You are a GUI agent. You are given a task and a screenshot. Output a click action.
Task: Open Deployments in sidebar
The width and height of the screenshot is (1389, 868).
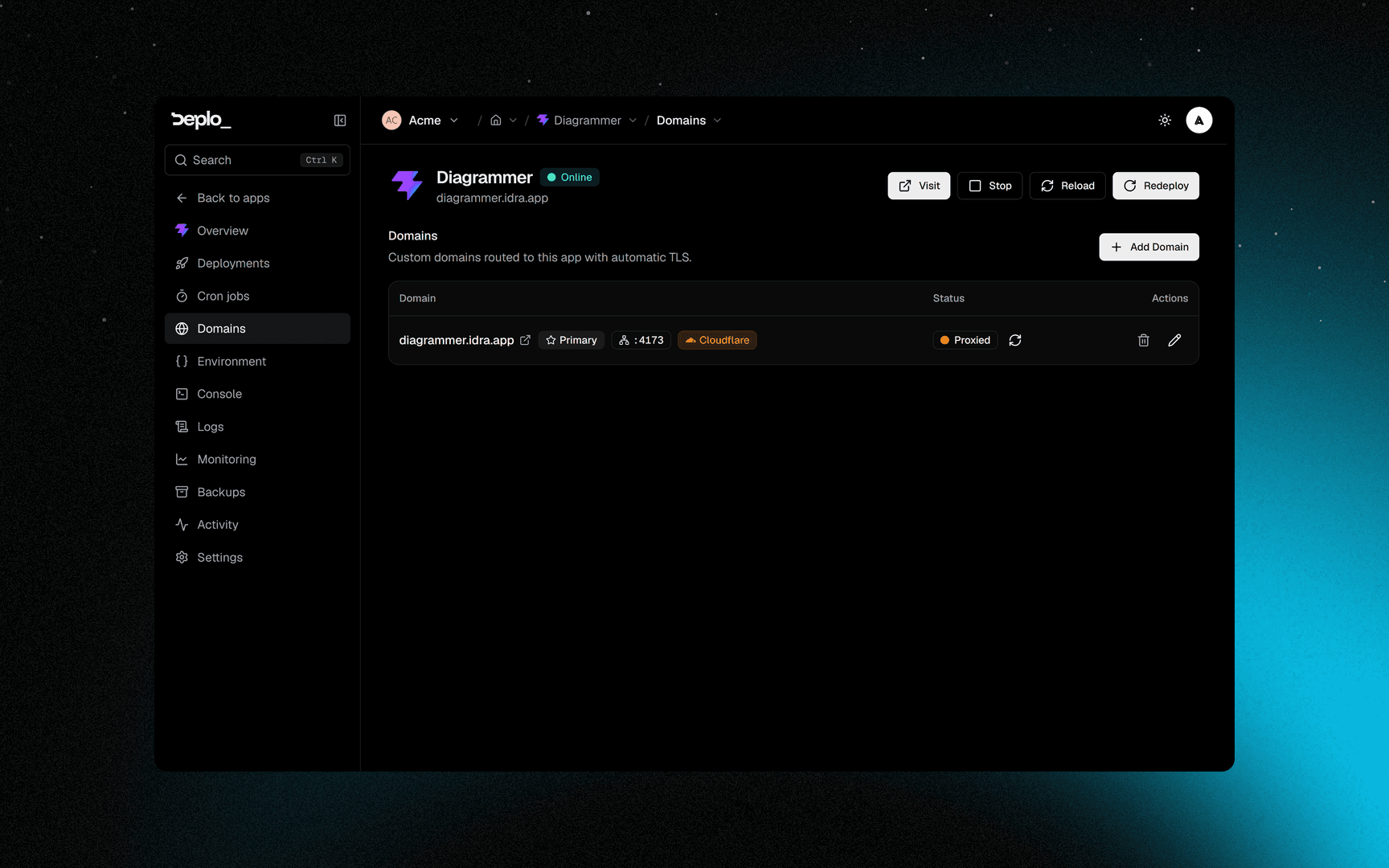click(257, 263)
